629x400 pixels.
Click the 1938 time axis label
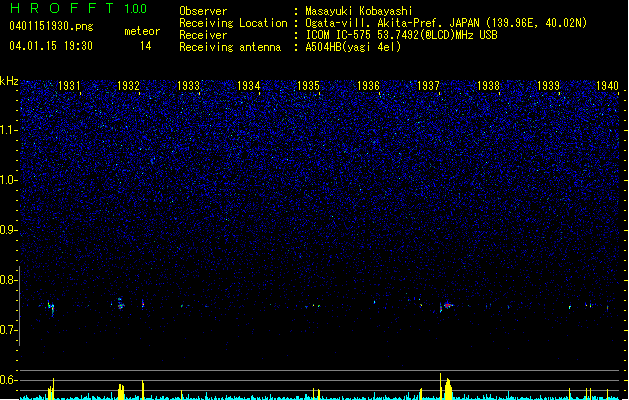(489, 86)
